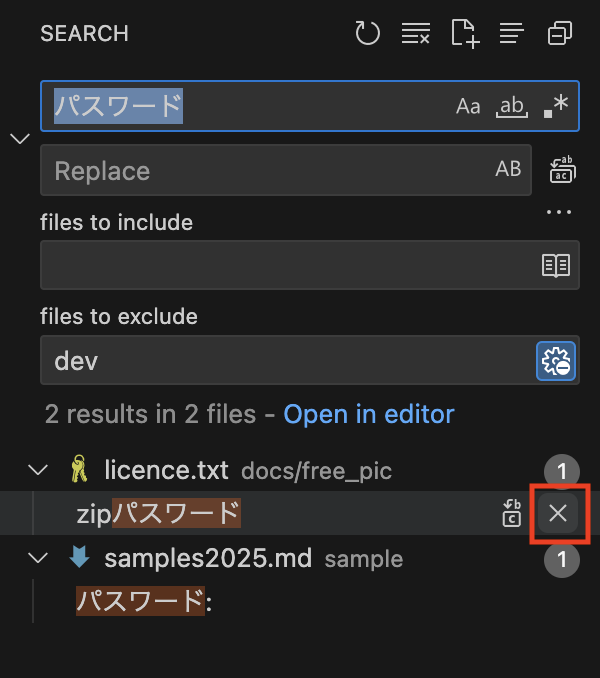Click '2 results in 2 files' summary
Image resolution: width=600 pixels, height=678 pixels.
(150, 414)
